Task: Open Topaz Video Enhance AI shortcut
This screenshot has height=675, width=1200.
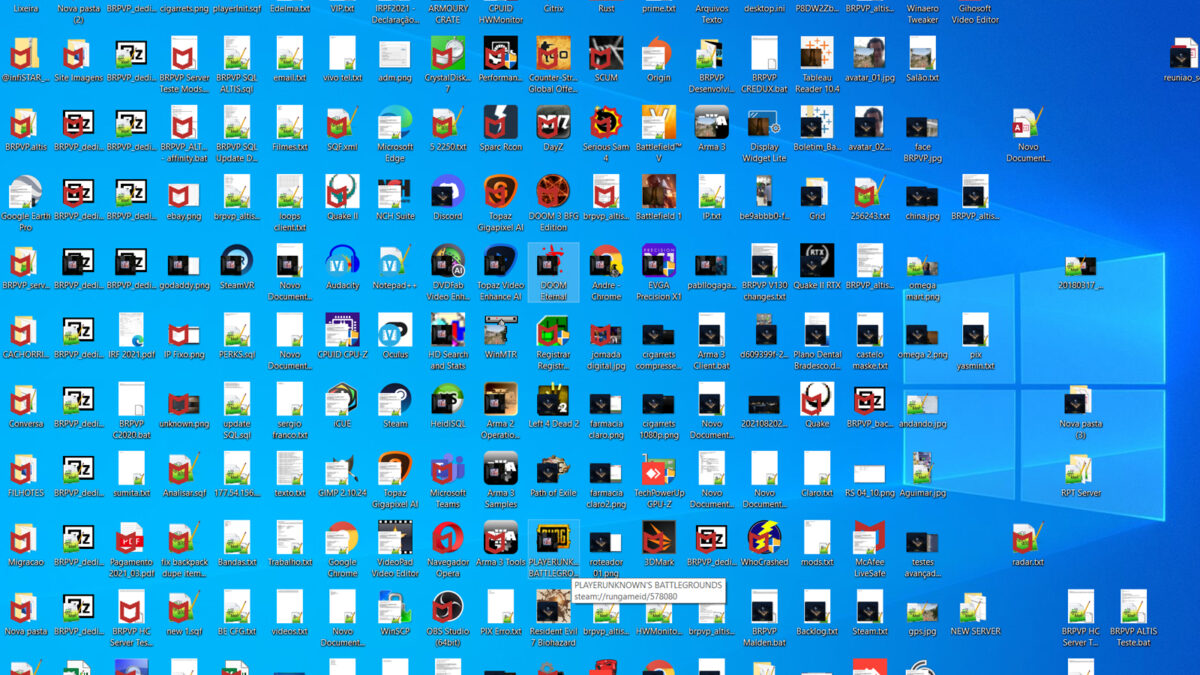Action: point(500,261)
